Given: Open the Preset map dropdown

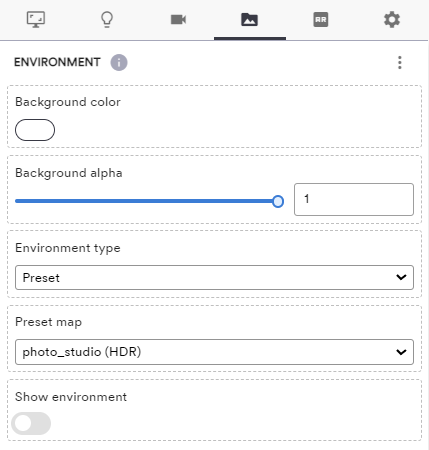Looking at the screenshot, I should (214, 352).
